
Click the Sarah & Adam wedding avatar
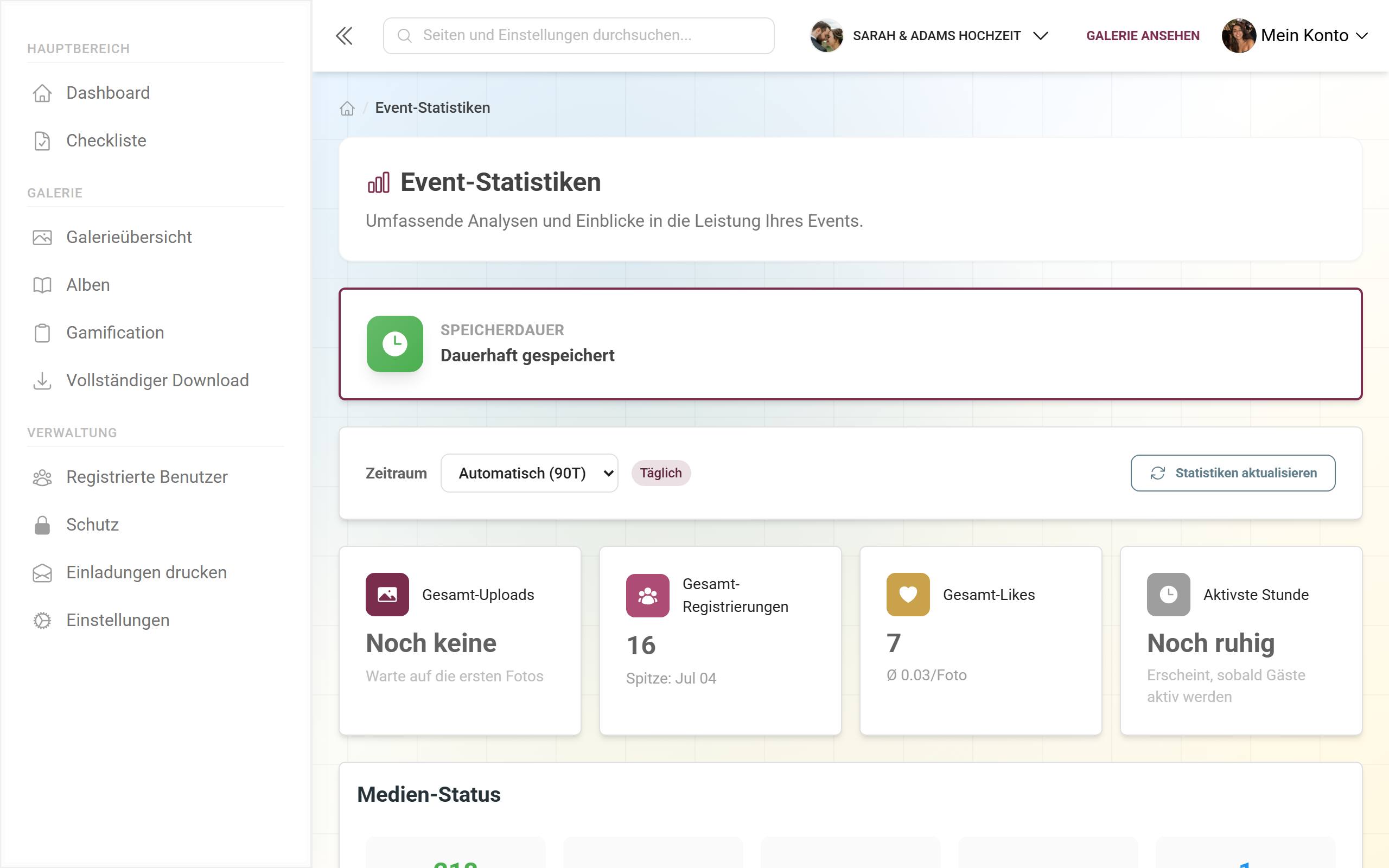tap(827, 36)
